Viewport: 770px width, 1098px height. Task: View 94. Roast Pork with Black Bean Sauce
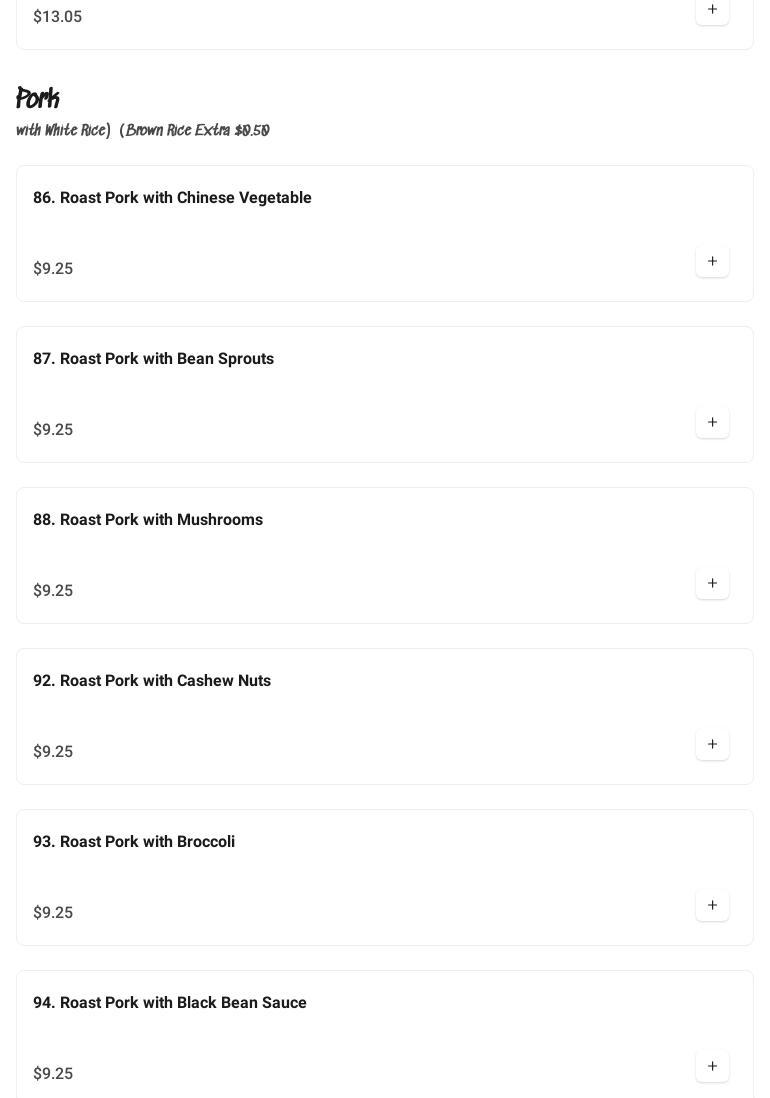170,1003
